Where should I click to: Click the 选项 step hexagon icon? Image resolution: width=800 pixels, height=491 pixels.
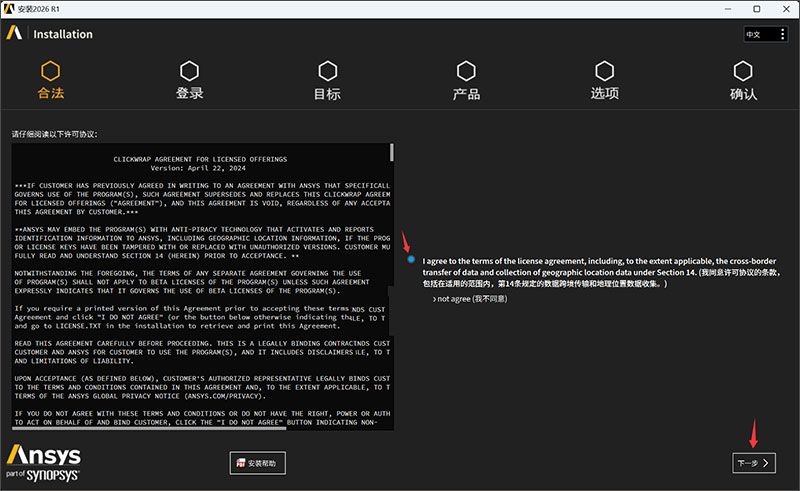[x=605, y=71]
